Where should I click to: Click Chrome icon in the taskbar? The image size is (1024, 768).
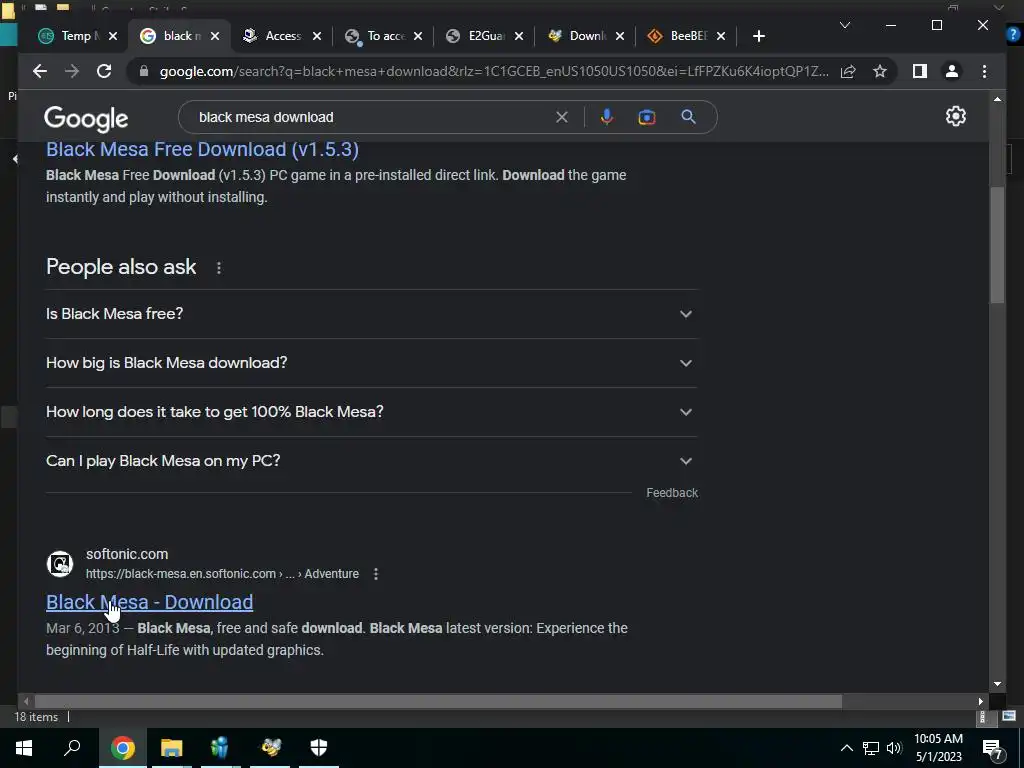tap(122, 748)
